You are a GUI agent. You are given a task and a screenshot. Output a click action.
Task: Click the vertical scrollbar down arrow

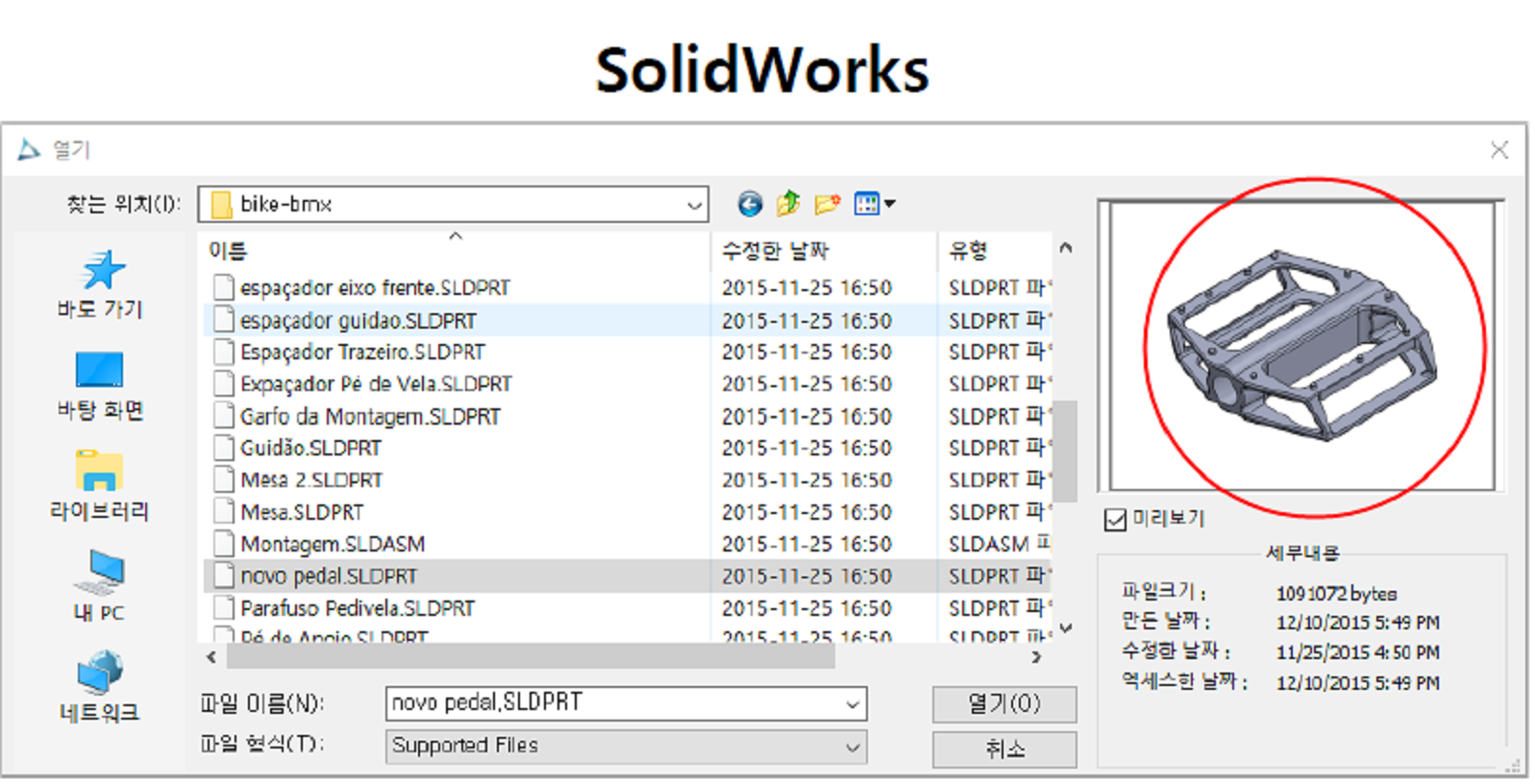click(x=1065, y=628)
